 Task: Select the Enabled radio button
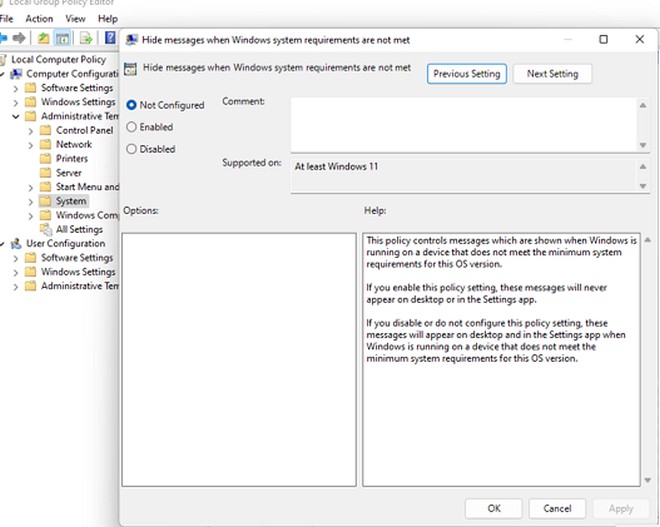pos(132,127)
